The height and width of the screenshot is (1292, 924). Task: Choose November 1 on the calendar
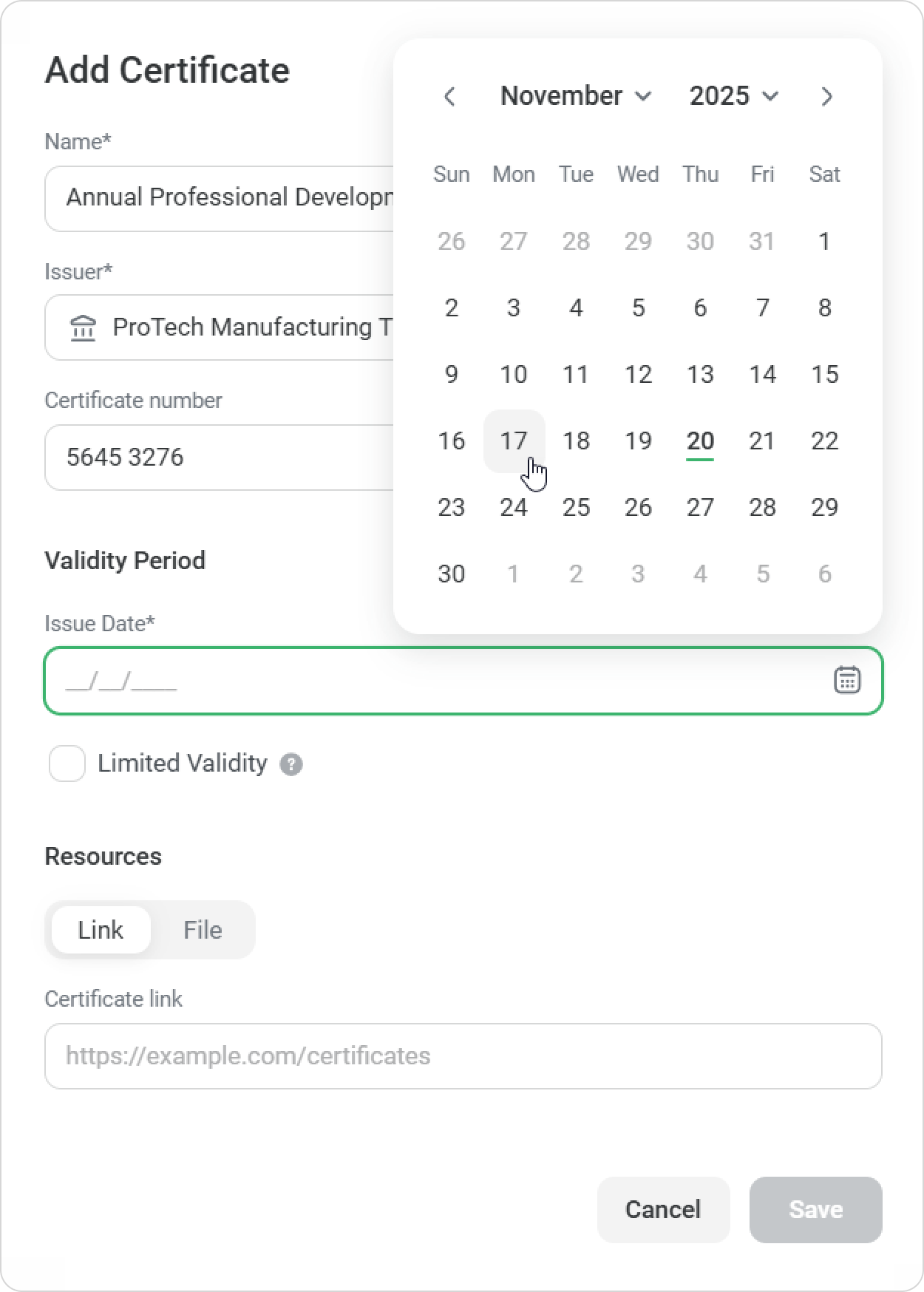(824, 242)
